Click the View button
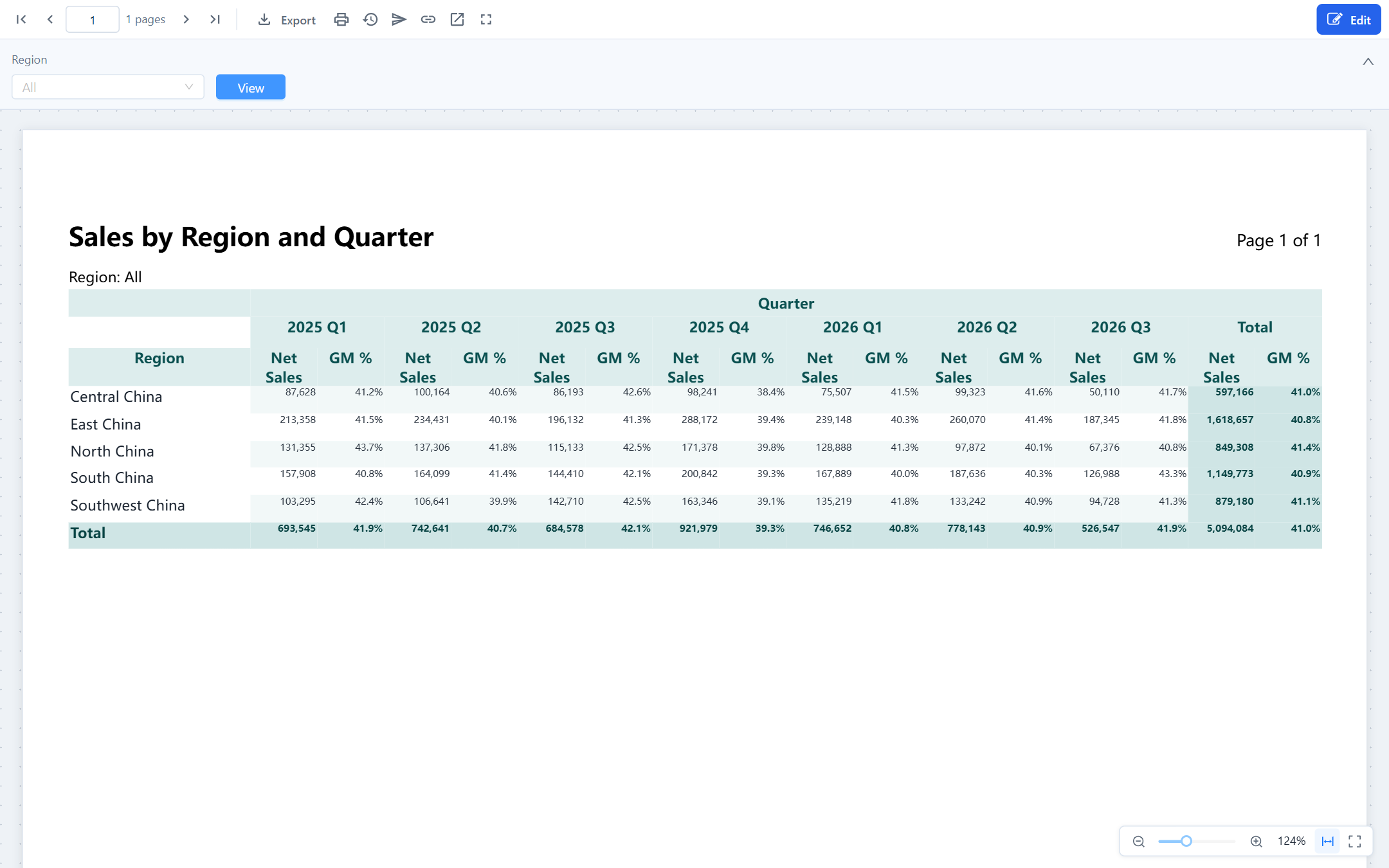The image size is (1389, 868). click(x=251, y=87)
